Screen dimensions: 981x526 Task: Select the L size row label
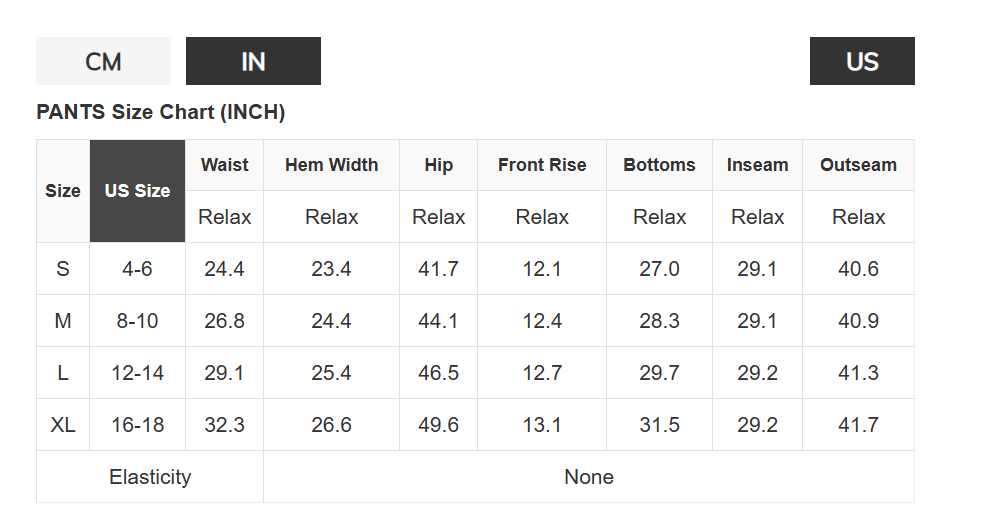tap(63, 373)
